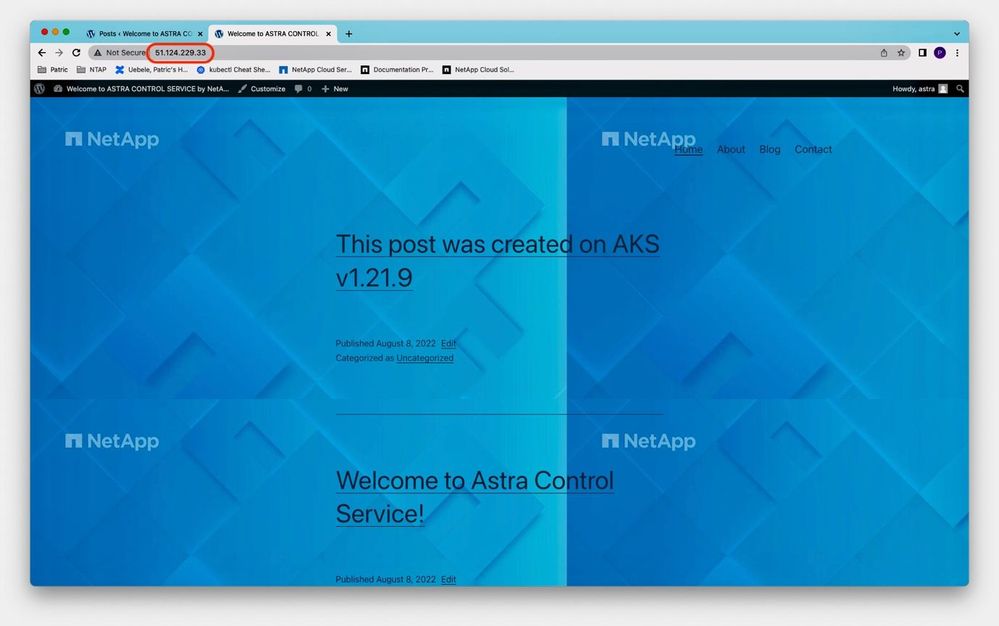Go forward with the browser forward arrow
Screen dimensions: 999x626
(59, 53)
